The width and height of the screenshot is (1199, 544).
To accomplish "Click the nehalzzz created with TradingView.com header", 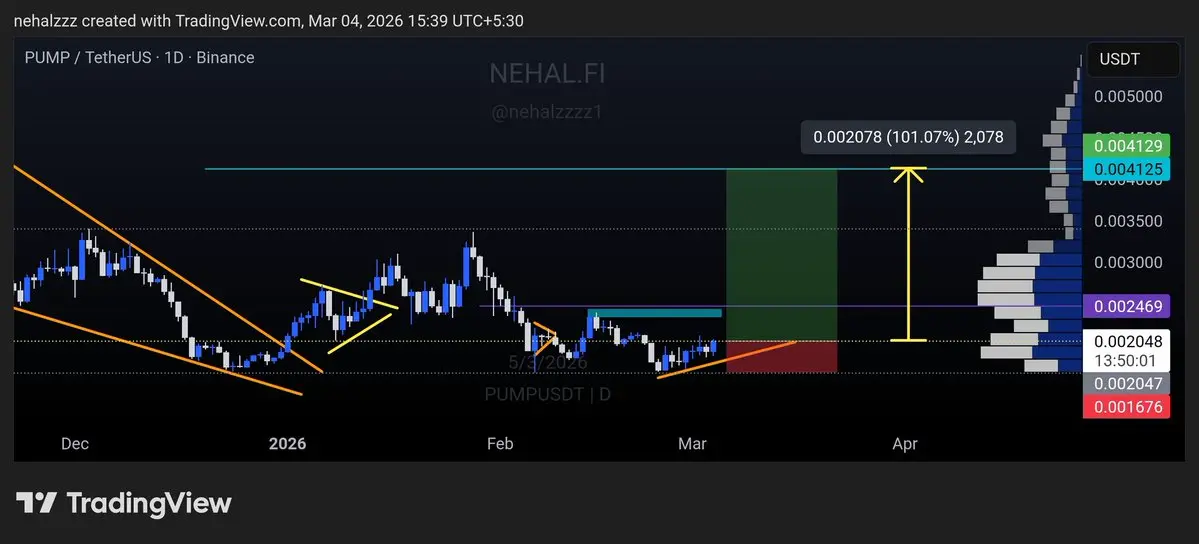I will (268, 21).
